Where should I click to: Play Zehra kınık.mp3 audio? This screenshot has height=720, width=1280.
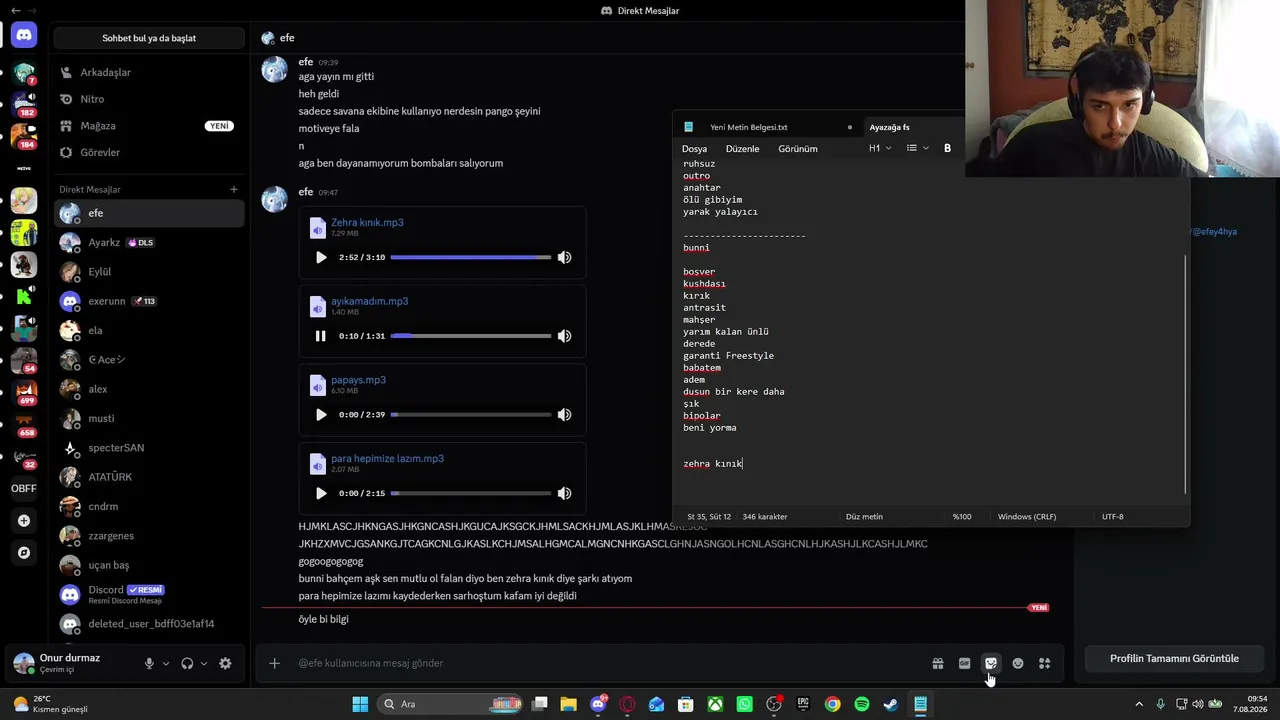tap(321, 257)
